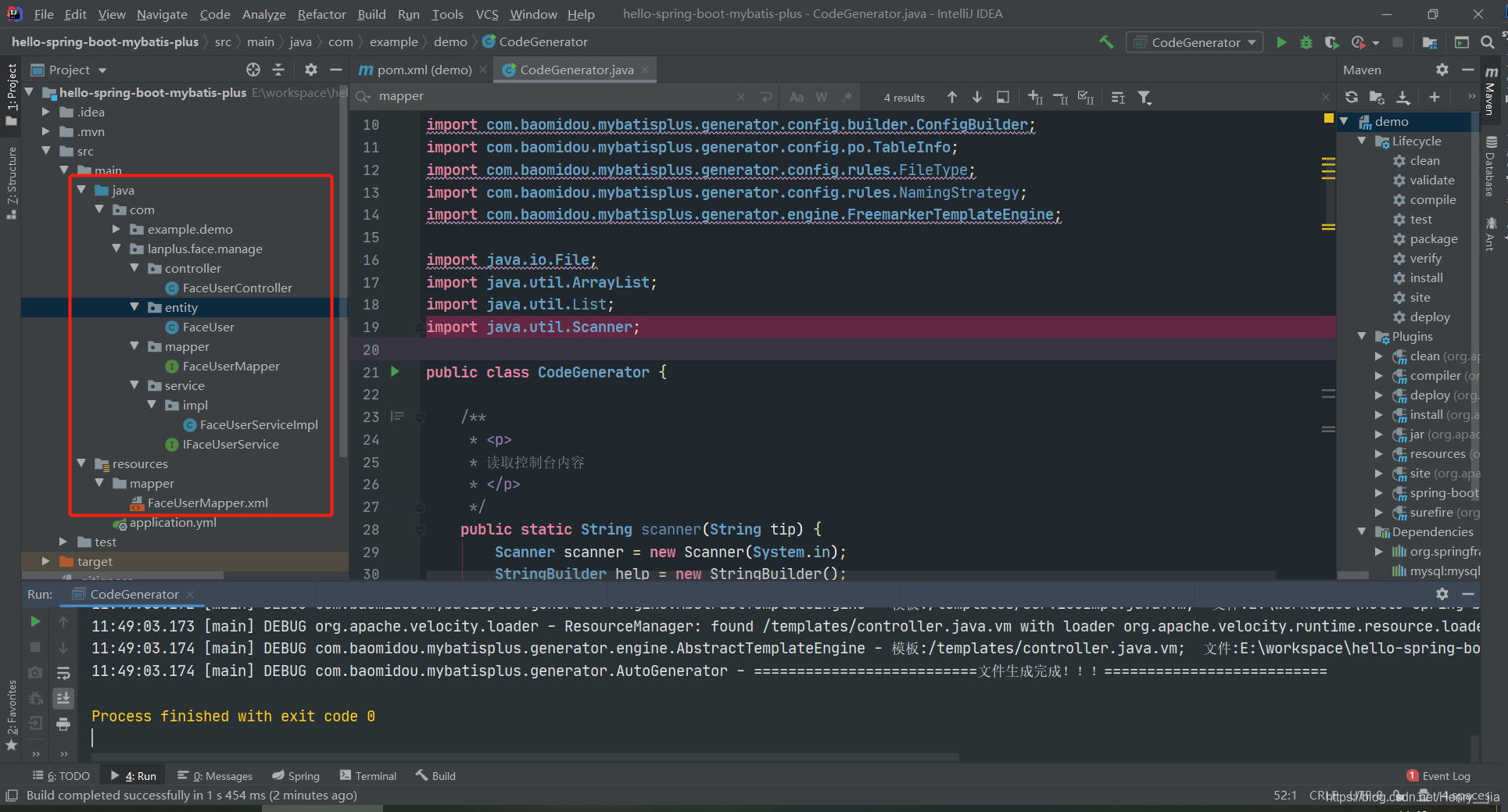Viewport: 1508px width, 812px height.
Task: Open search filter funnel icon
Action: pos(1144,97)
